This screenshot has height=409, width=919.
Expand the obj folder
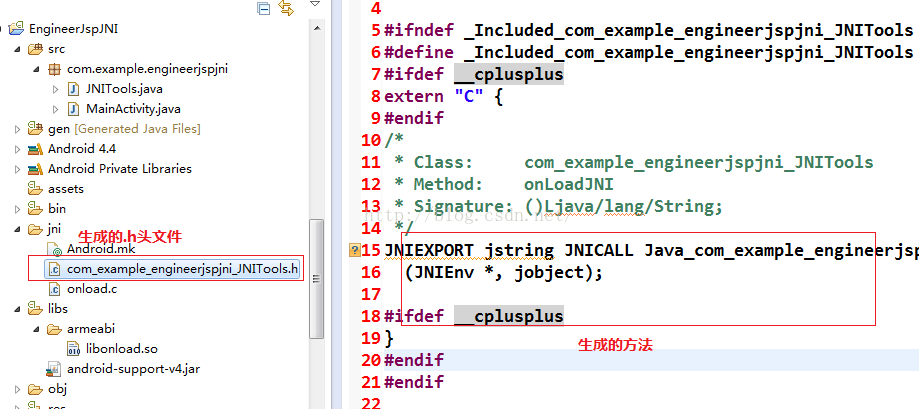pos(17,388)
